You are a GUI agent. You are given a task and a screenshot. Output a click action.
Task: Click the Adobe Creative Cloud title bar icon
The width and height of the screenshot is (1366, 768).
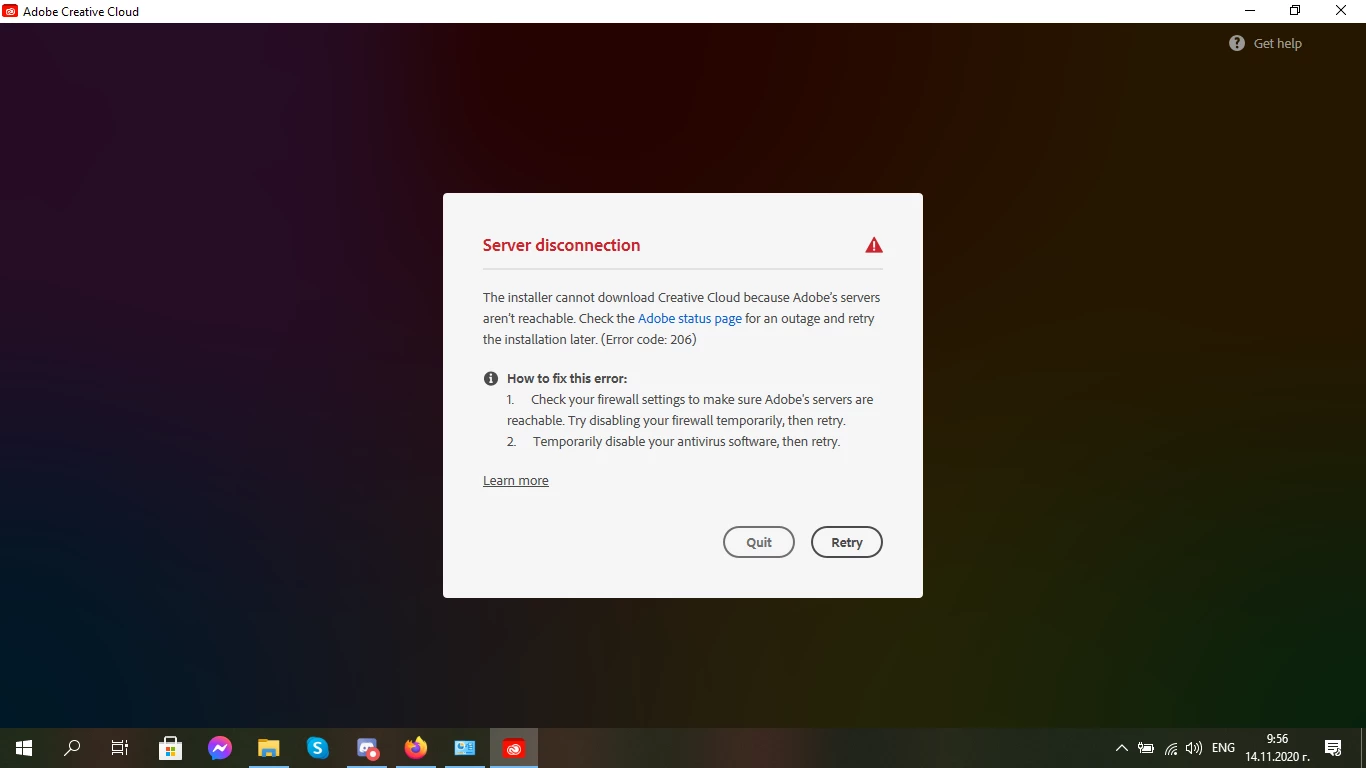[x=10, y=11]
